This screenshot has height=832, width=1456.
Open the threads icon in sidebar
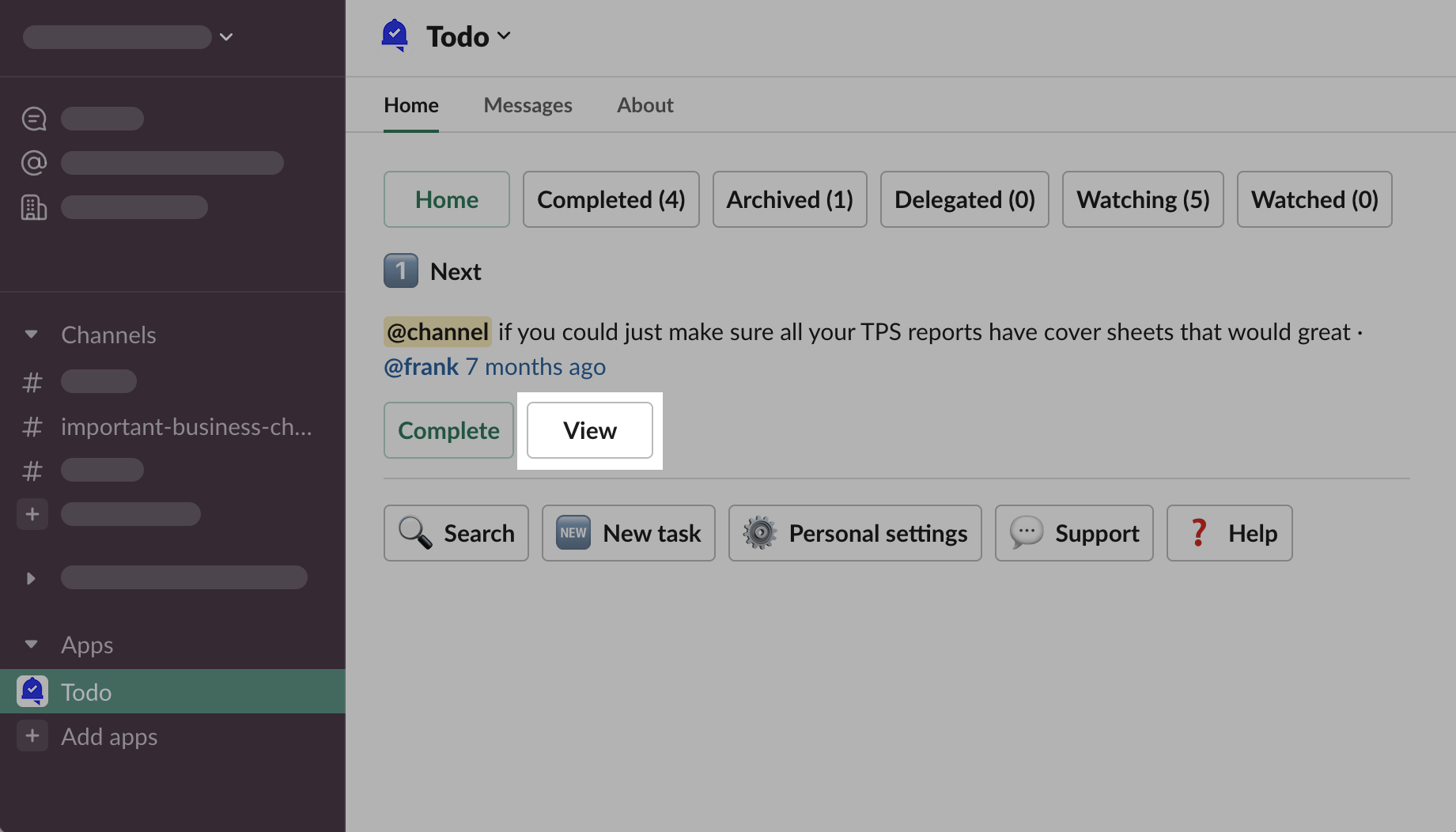pyautogui.click(x=34, y=119)
